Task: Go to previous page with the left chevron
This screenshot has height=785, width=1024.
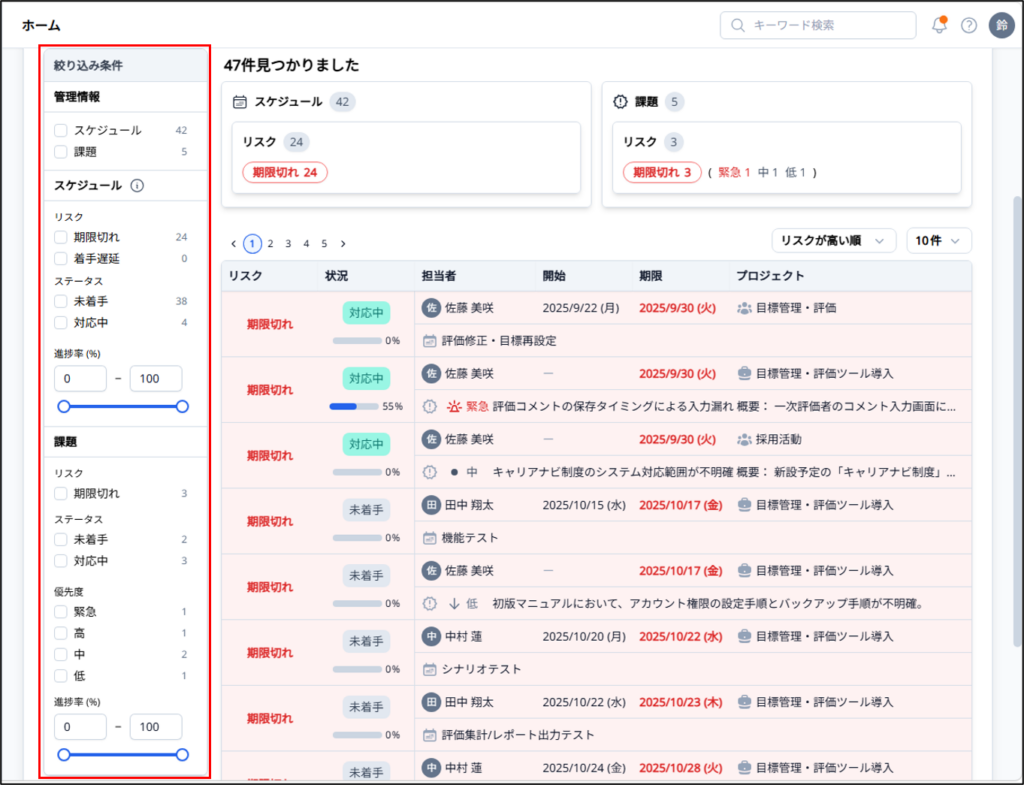Action: click(x=234, y=244)
